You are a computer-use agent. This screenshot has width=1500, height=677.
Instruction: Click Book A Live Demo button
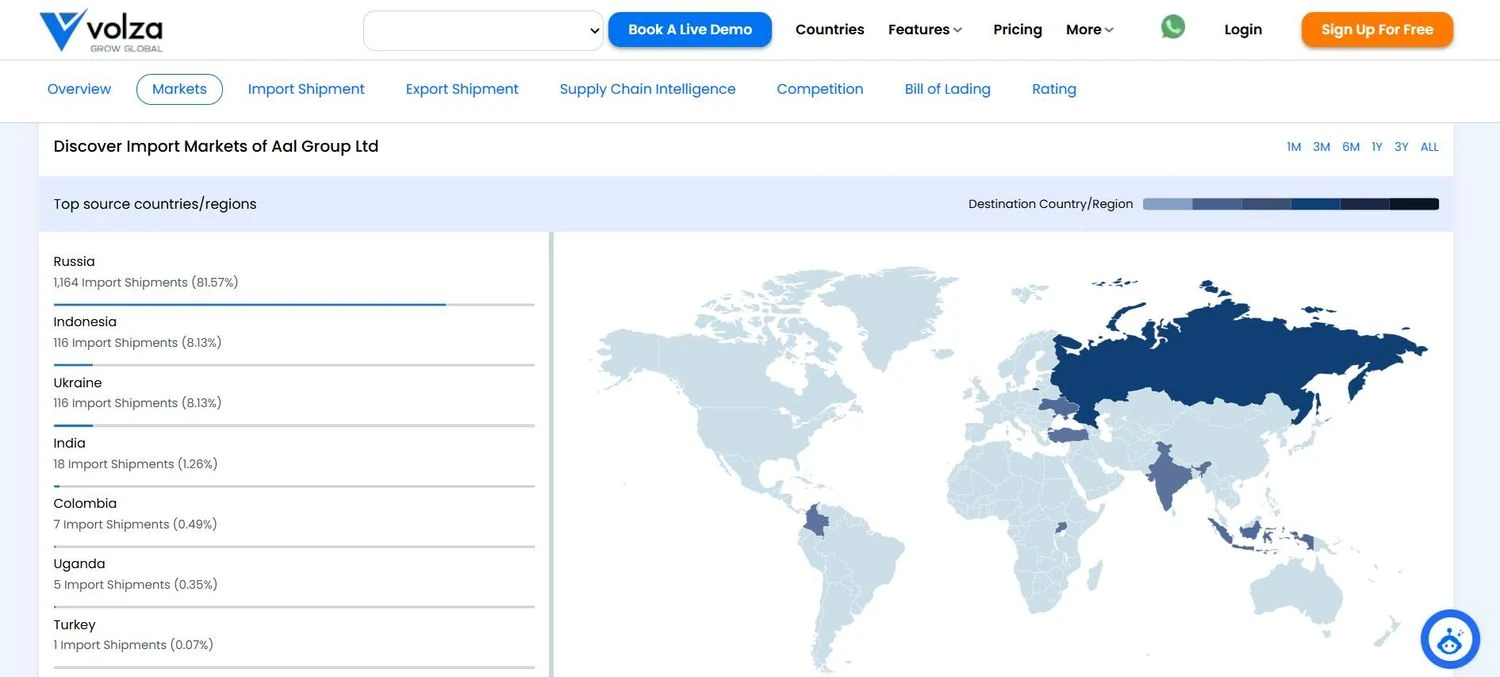pos(690,30)
